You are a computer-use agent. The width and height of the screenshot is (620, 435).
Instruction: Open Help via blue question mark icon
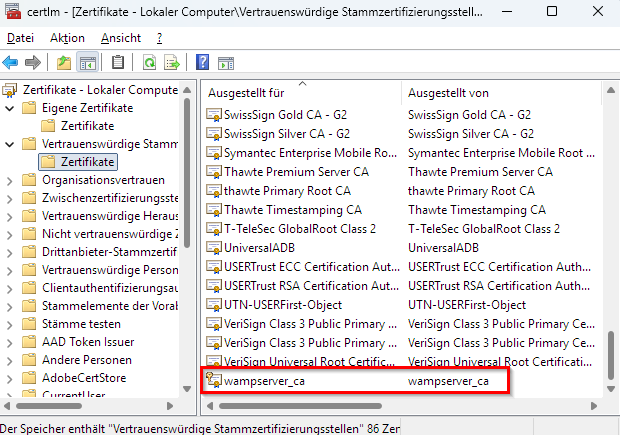click(201, 63)
